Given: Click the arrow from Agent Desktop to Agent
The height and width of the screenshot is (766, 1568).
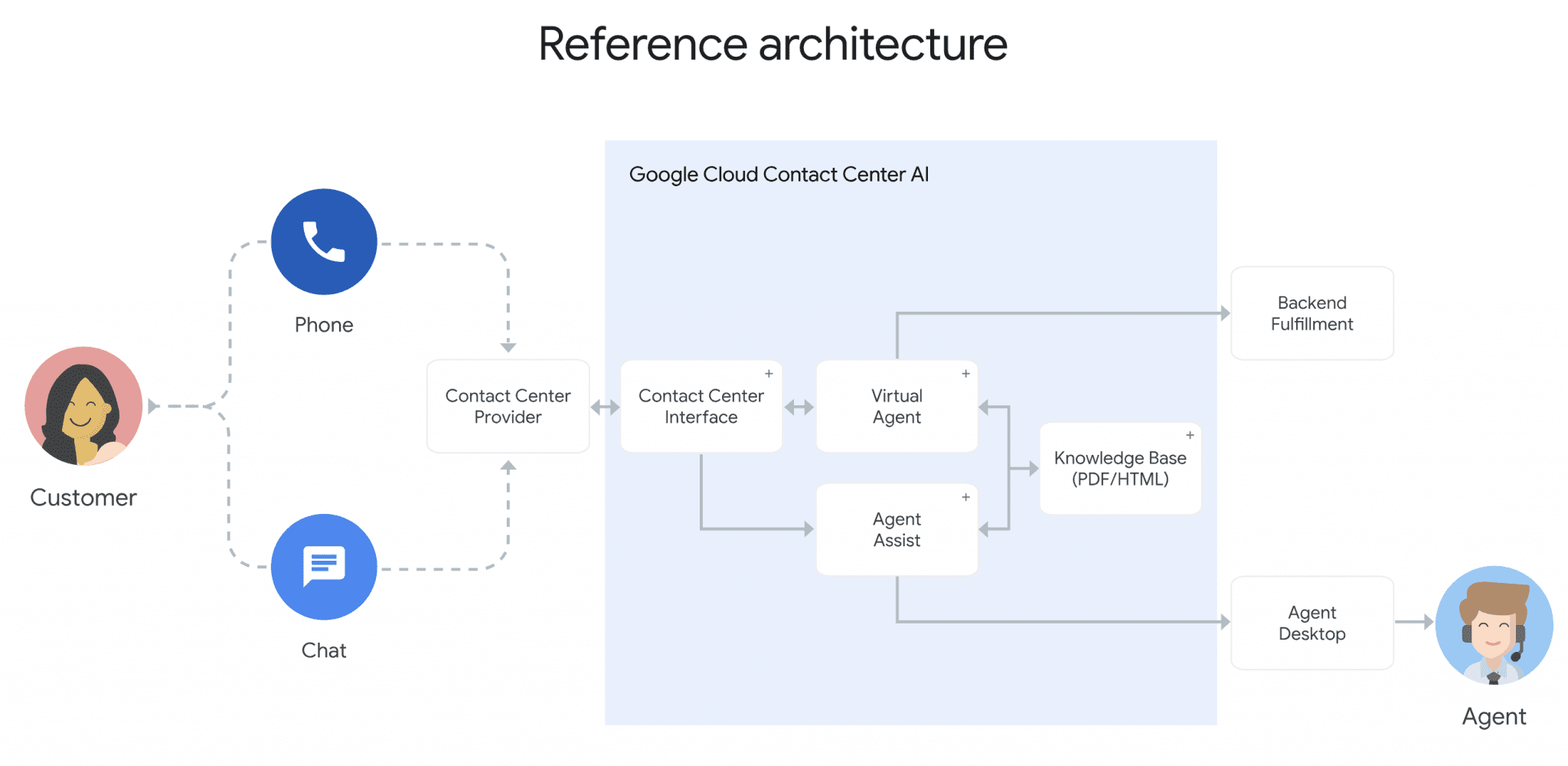Looking at the screenshot, I should (x=1414, y=622).
